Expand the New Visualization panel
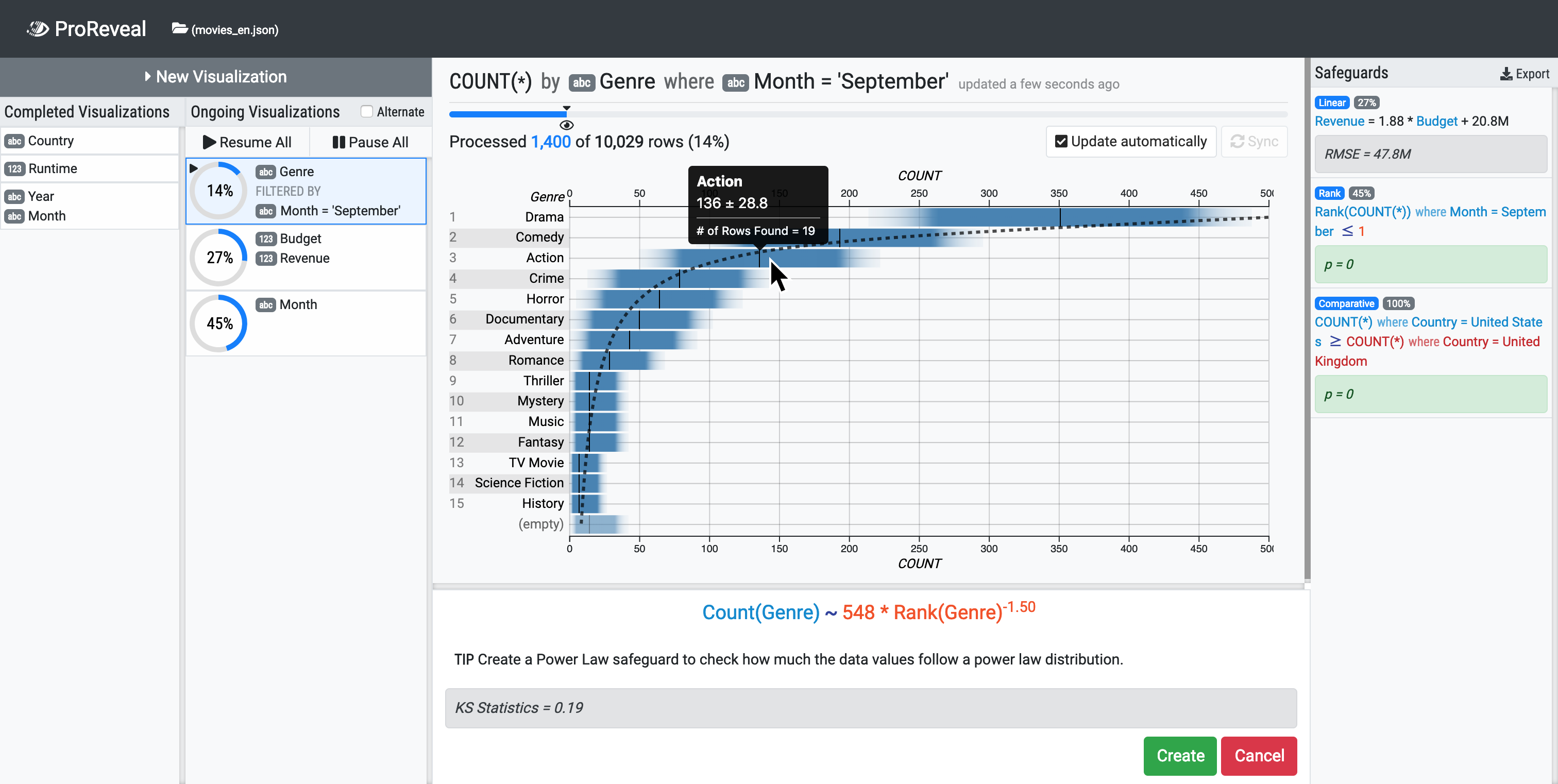Viewport: 1558px width, 784px height. point(216,77)
